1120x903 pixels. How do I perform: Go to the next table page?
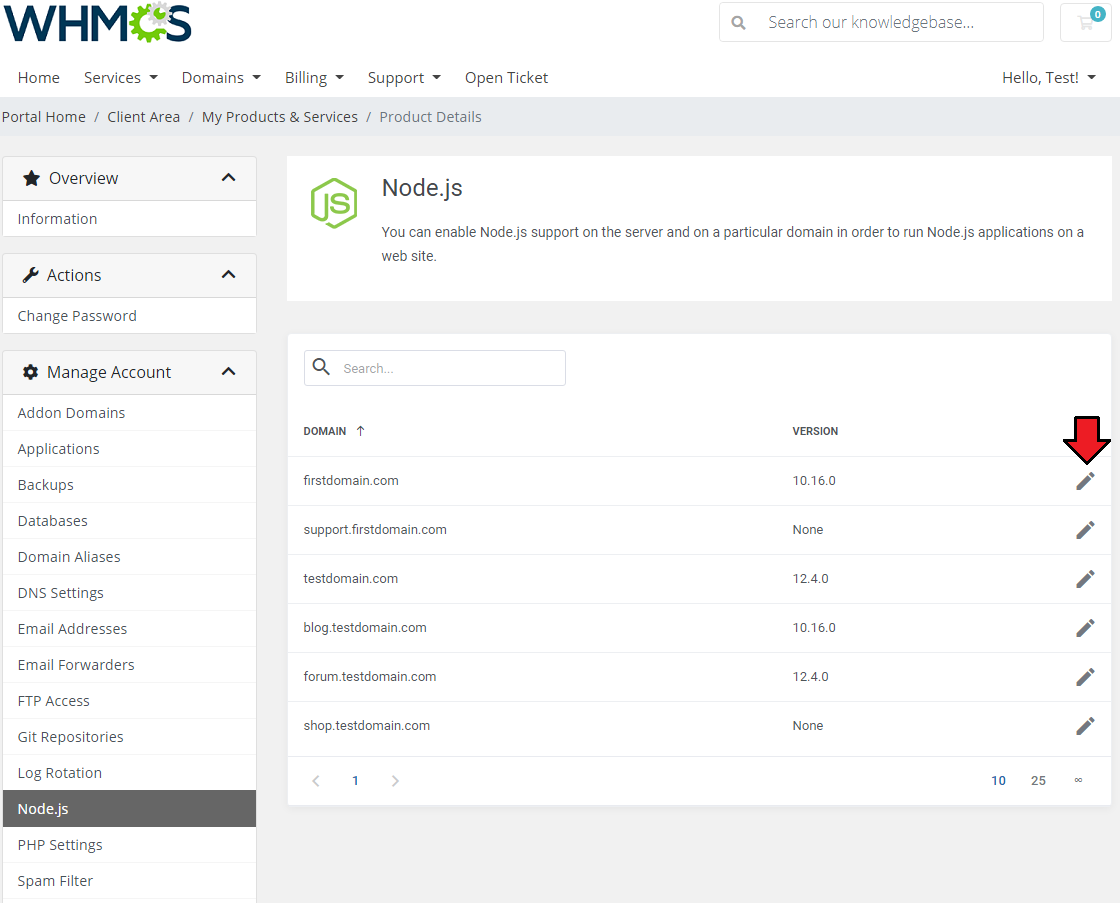pyautogui.click(x=395, y=781)
